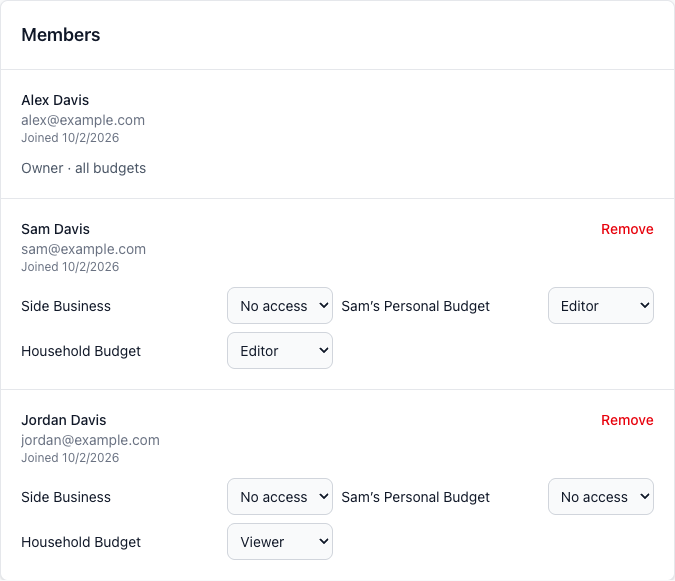The image size is (675, 581).
Task: Click Joined 10/2/2026 under Jordan Davis
Action: (70, 458)
